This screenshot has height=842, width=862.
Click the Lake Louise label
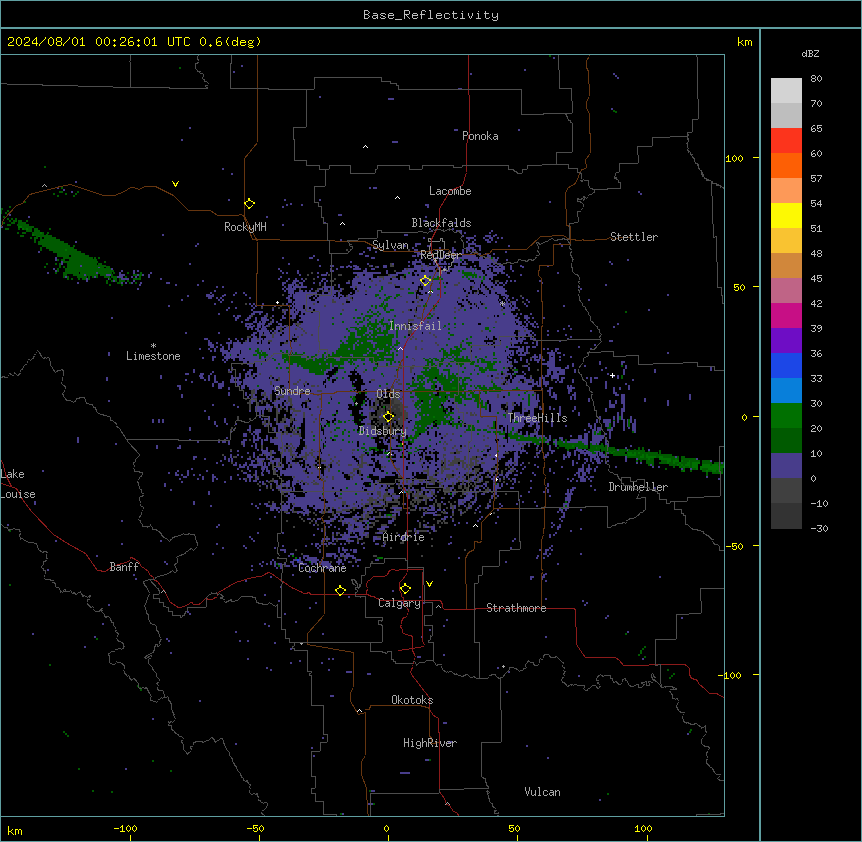click(x=18, y=484)
